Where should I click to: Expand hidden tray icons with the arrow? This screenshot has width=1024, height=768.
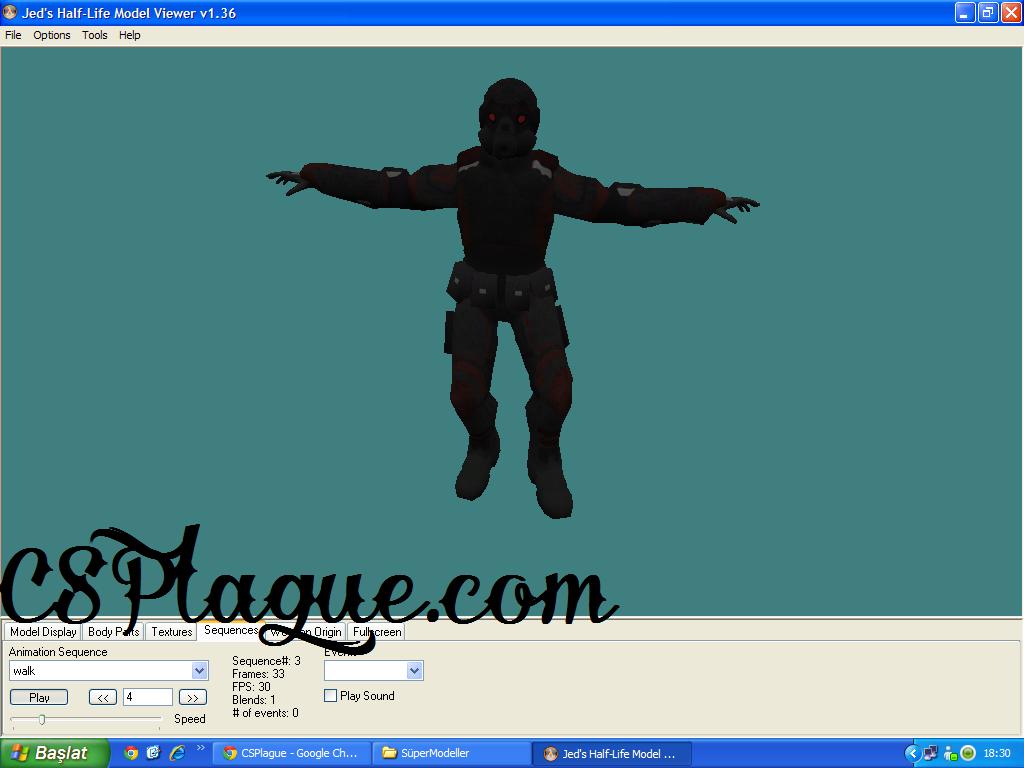point(912,753)
